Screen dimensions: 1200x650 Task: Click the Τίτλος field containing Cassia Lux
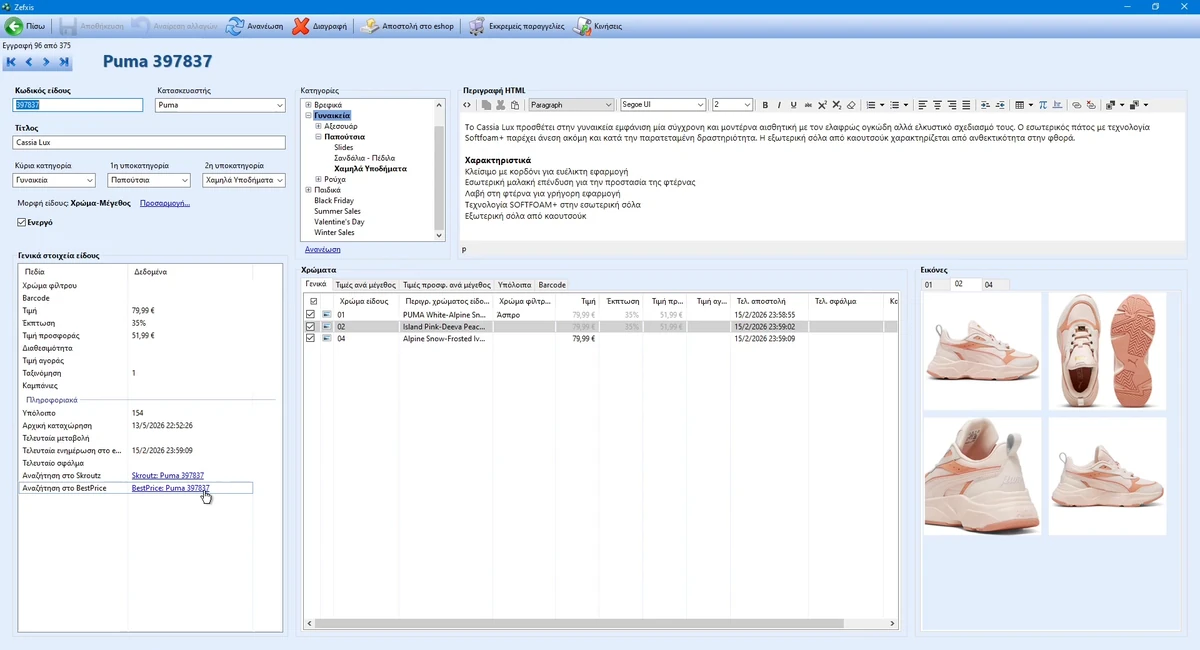(149, 142)
